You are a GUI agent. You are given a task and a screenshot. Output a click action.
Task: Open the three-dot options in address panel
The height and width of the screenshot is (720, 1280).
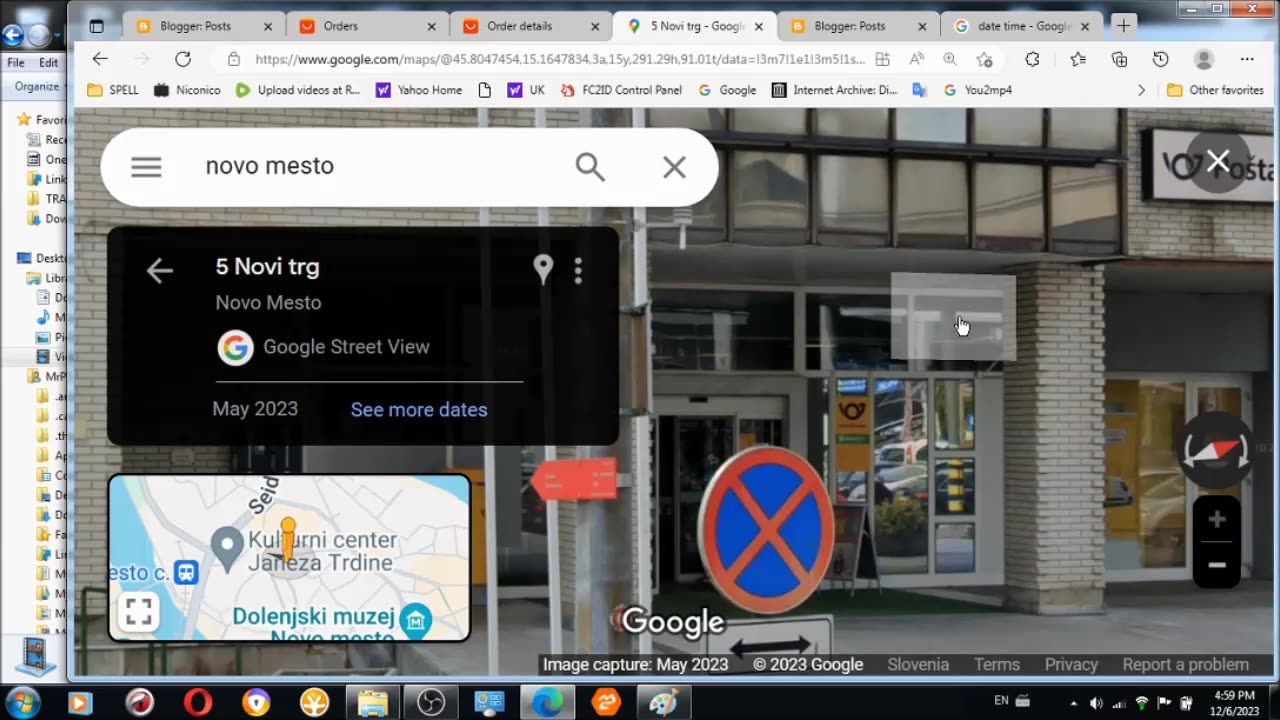coord(578,270)
